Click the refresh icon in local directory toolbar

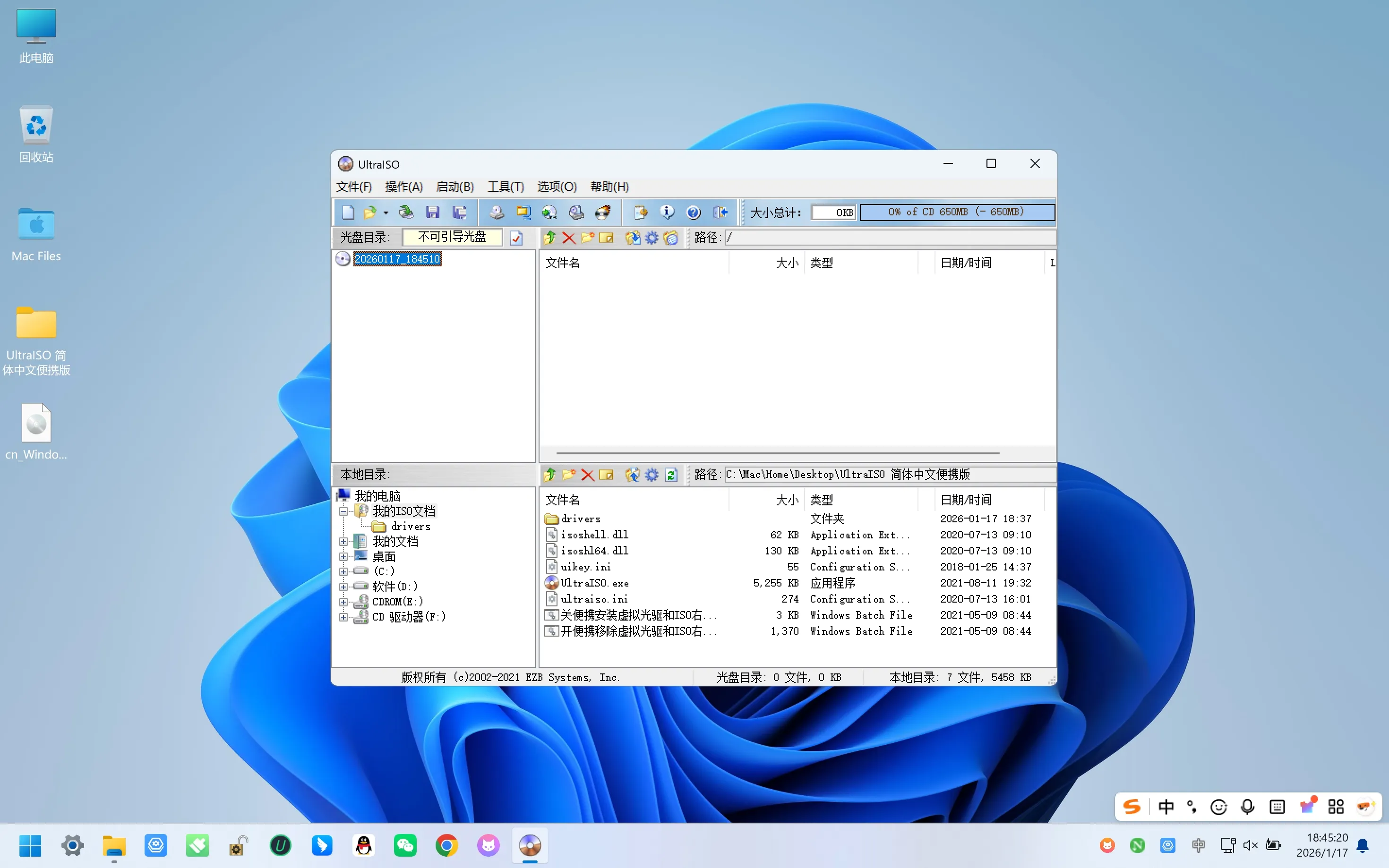point(671,475)
